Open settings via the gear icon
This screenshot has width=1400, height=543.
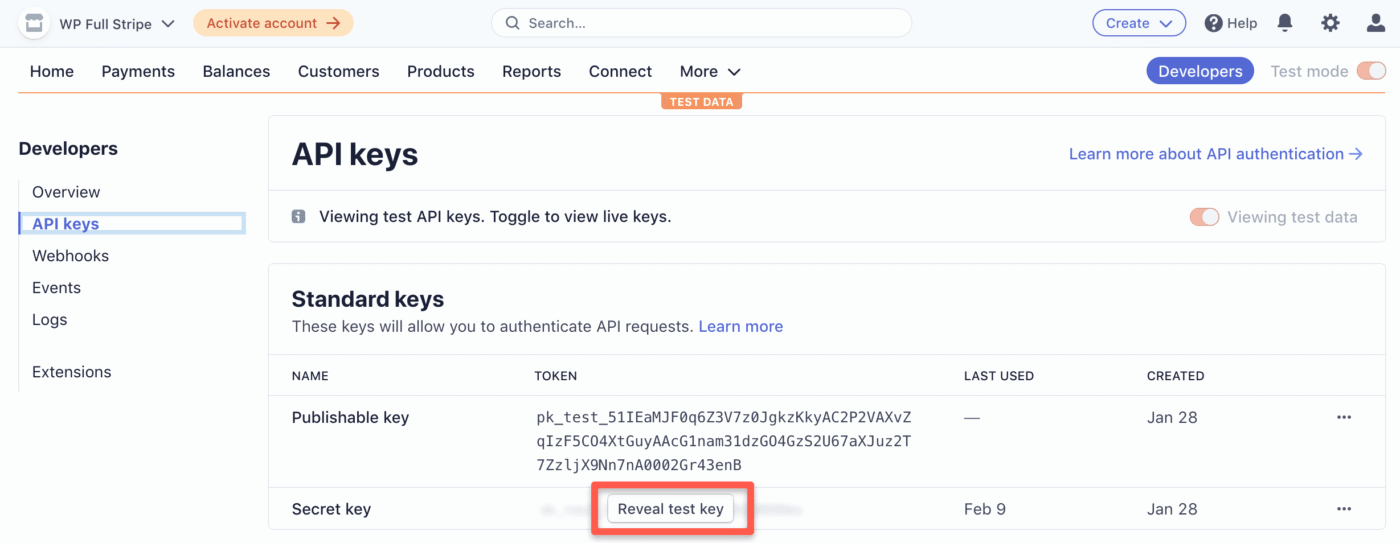coord(1330,23)
